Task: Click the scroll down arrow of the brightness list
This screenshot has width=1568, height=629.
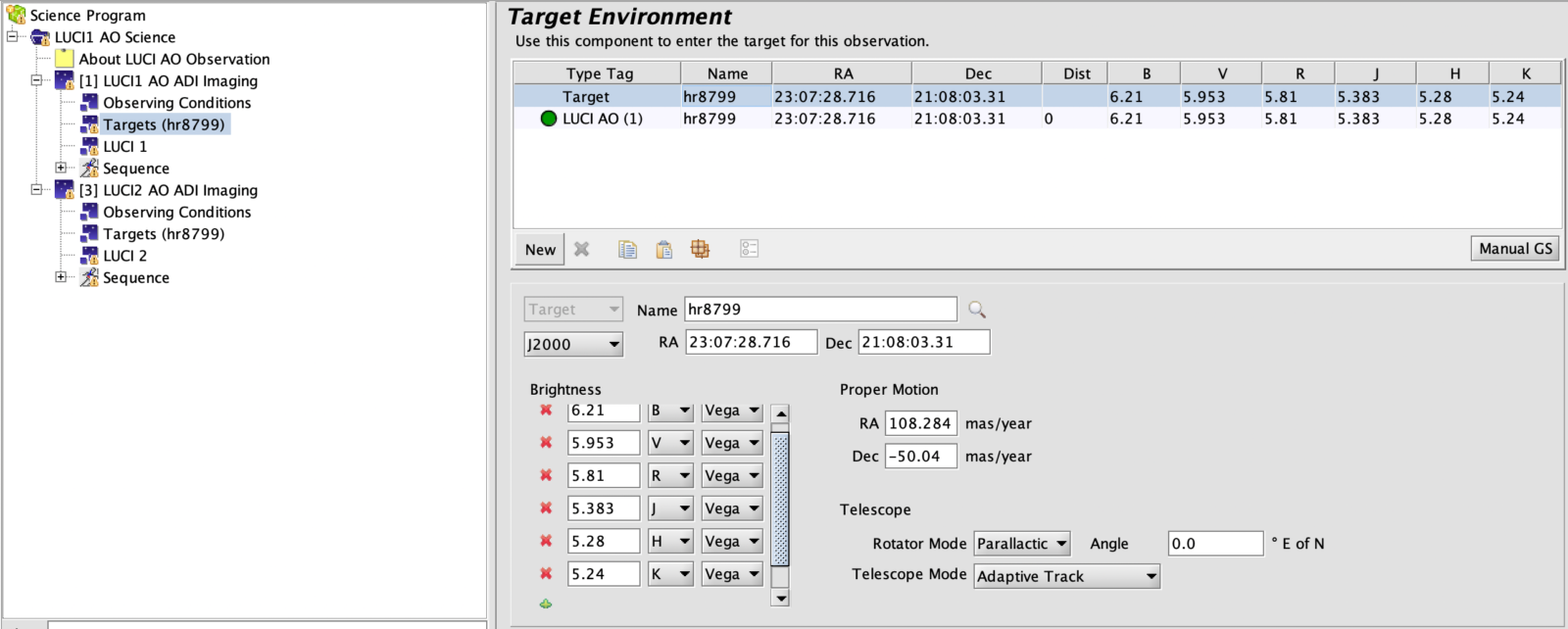Action: click(780, 598)
